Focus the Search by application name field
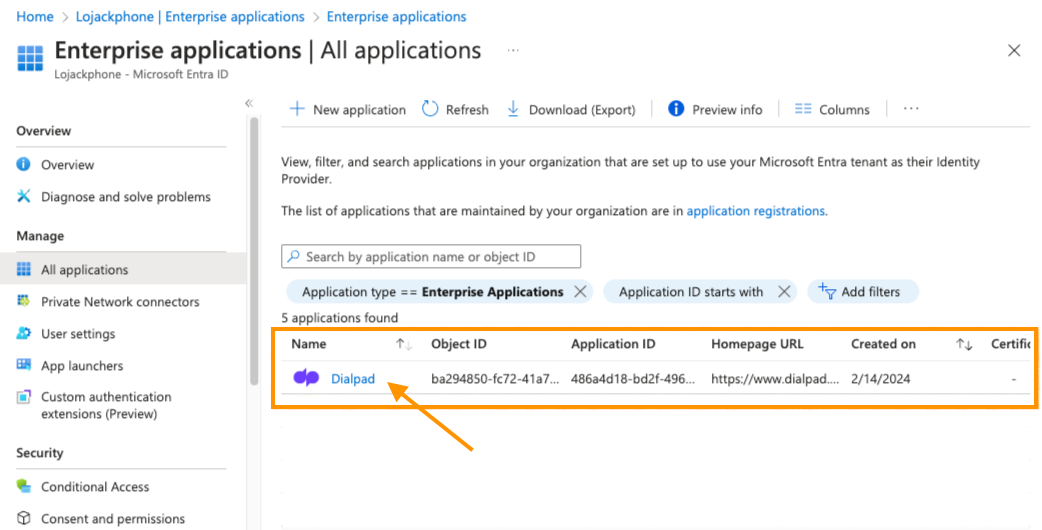The width and height of the screenshot is (1042, 530). 431,256
